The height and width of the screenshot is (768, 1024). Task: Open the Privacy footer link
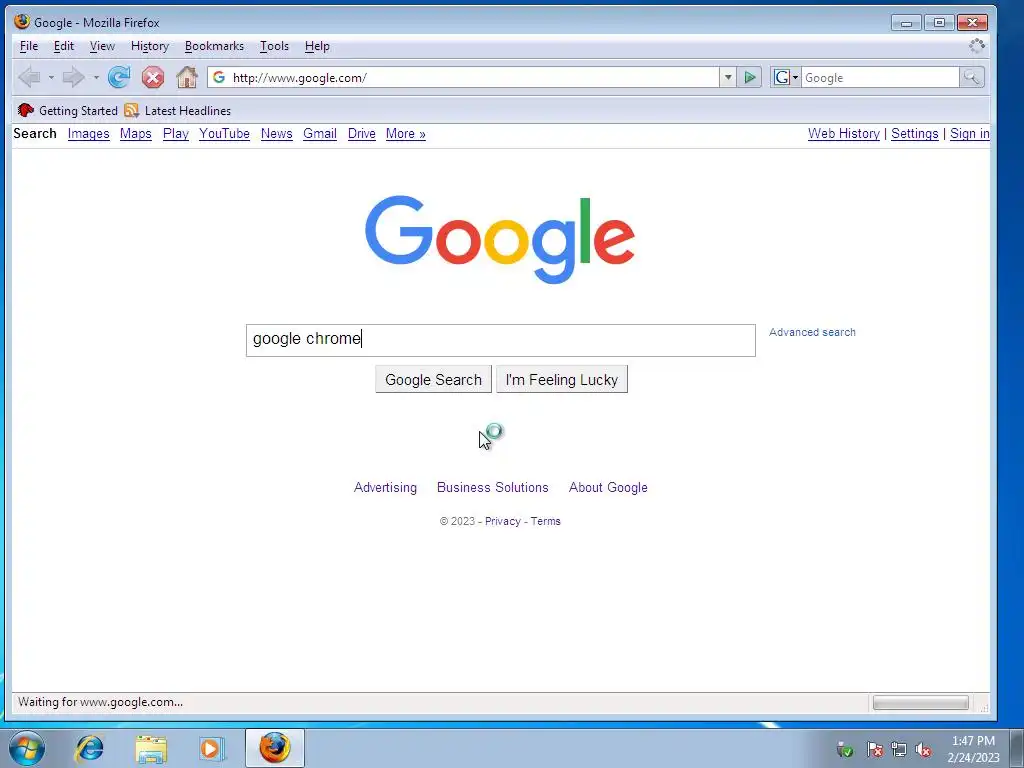[502, 521]
